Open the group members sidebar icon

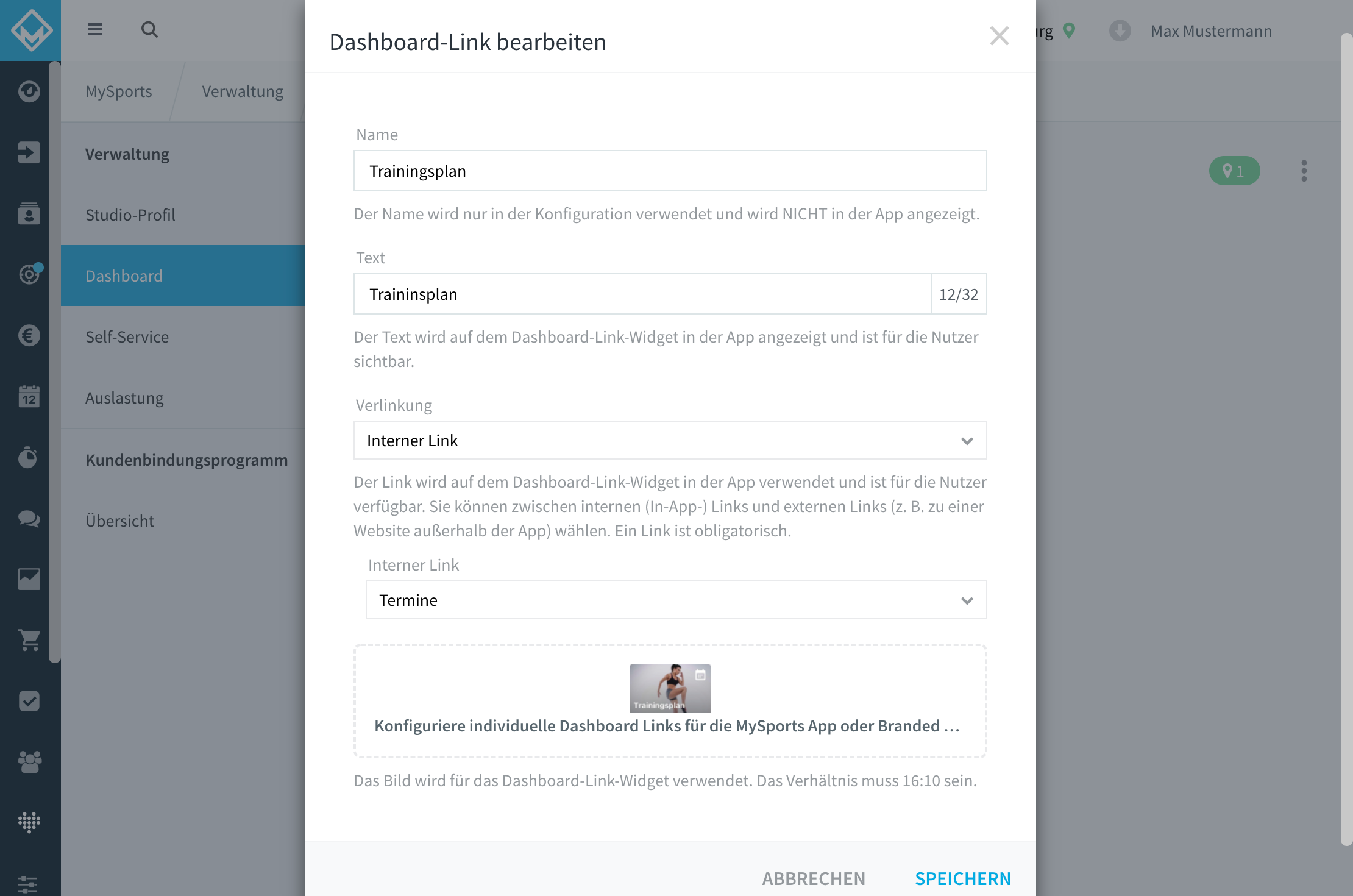tap(29, 762)
